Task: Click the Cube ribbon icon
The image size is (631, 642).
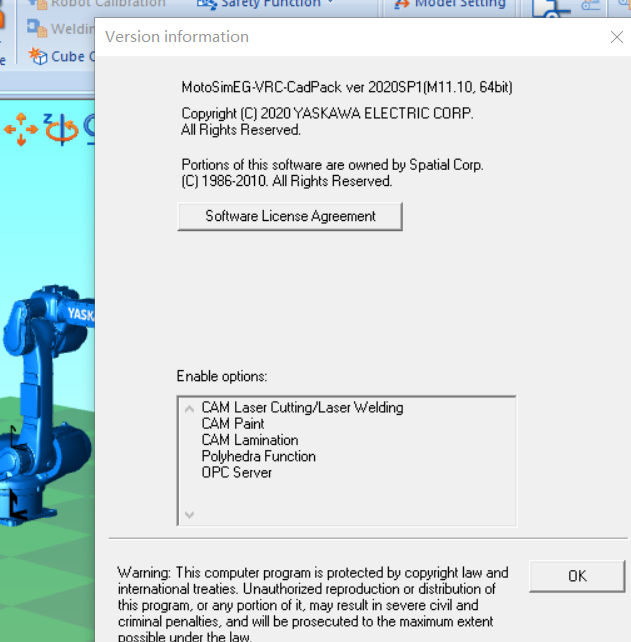Action: pos(38,56)
